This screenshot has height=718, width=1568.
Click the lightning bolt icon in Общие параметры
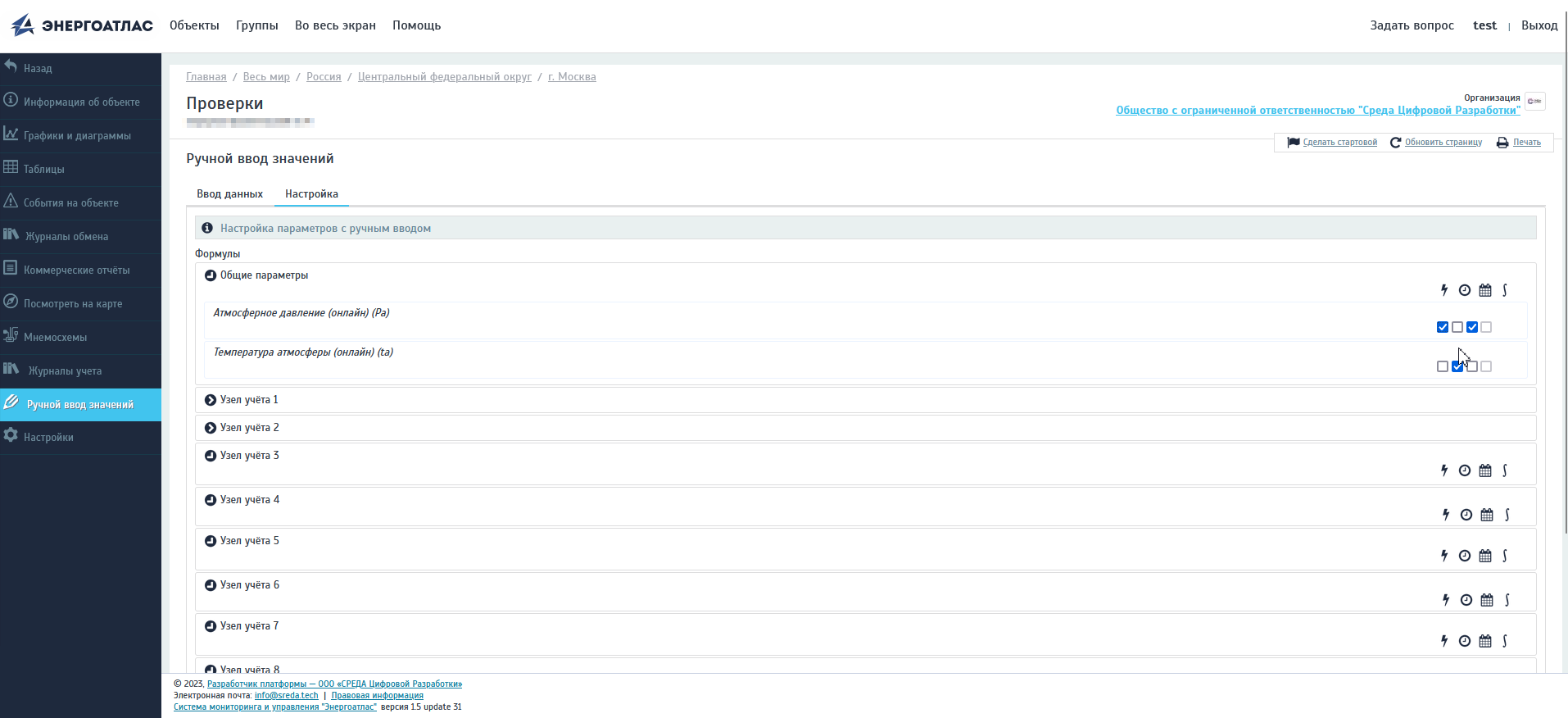(1444, 290)
